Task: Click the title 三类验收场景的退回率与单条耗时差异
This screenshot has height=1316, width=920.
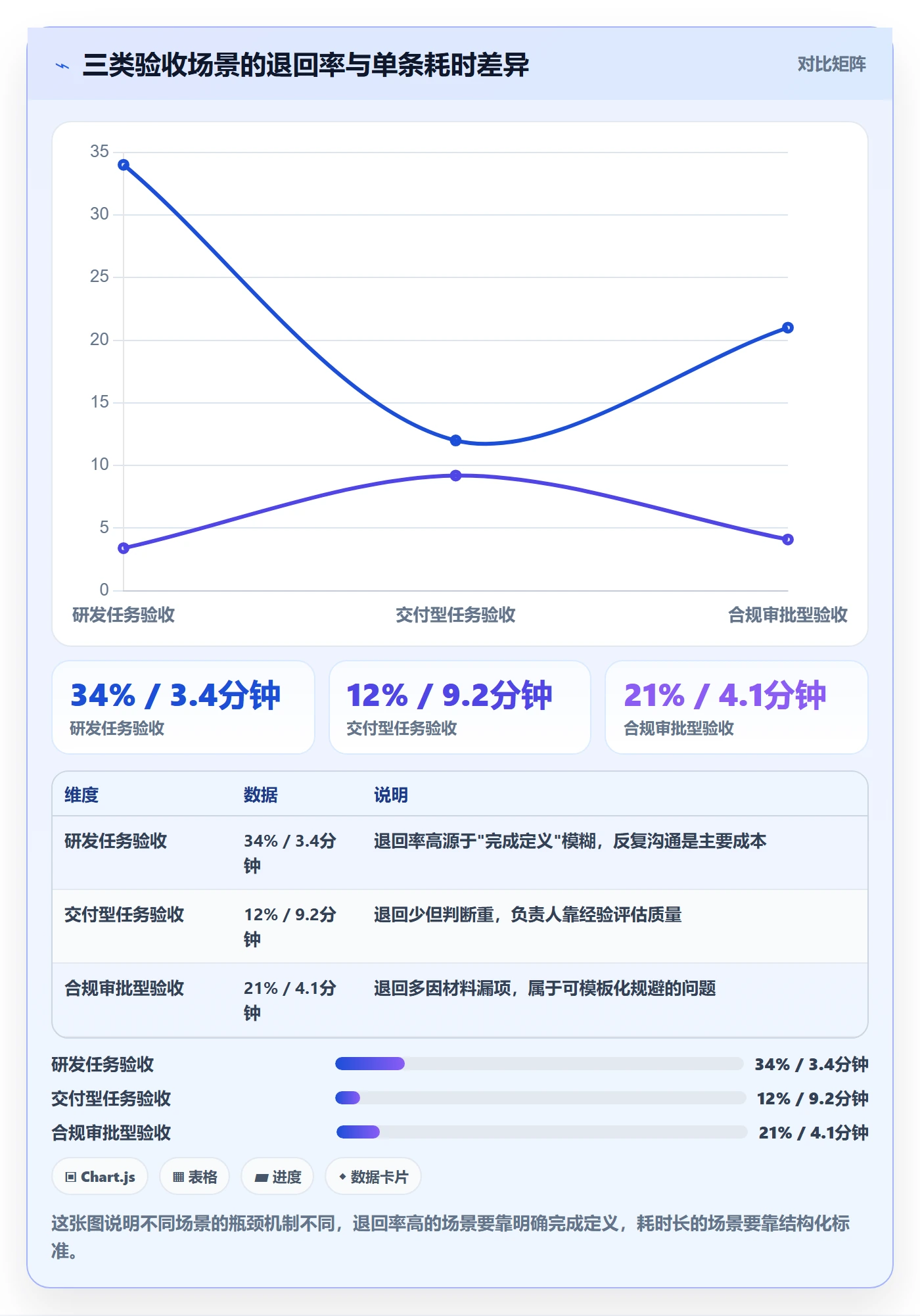Action: [x=306, y=65]
